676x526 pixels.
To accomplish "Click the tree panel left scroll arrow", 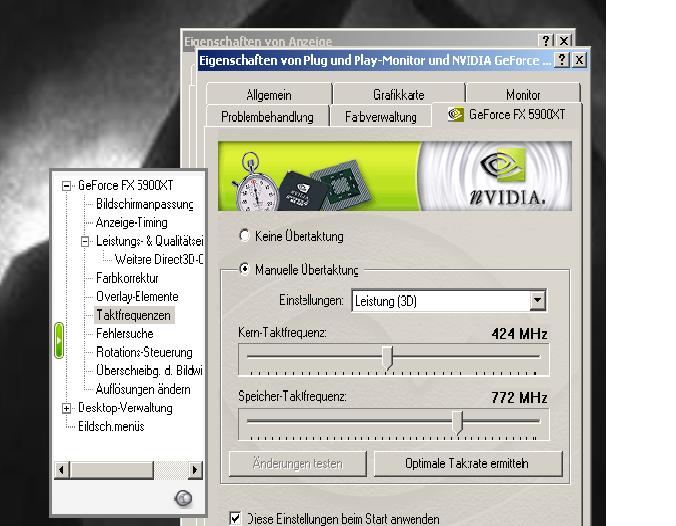I will (x=62, y=470).
